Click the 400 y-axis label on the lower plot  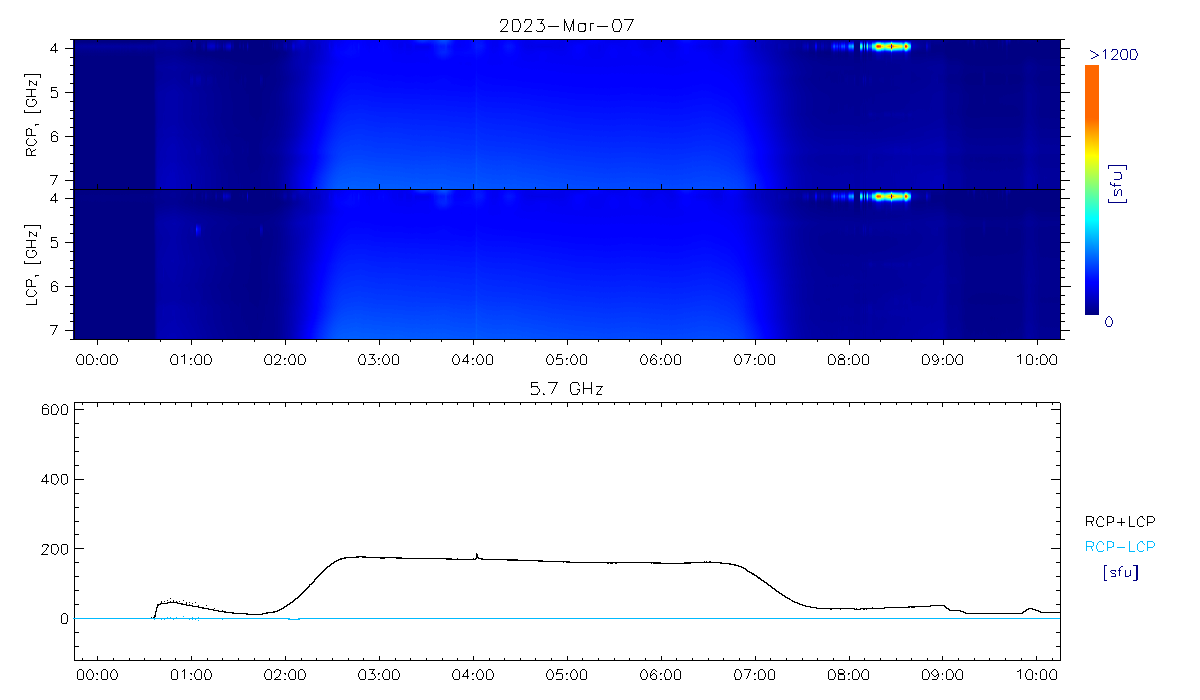pos(56,480)
